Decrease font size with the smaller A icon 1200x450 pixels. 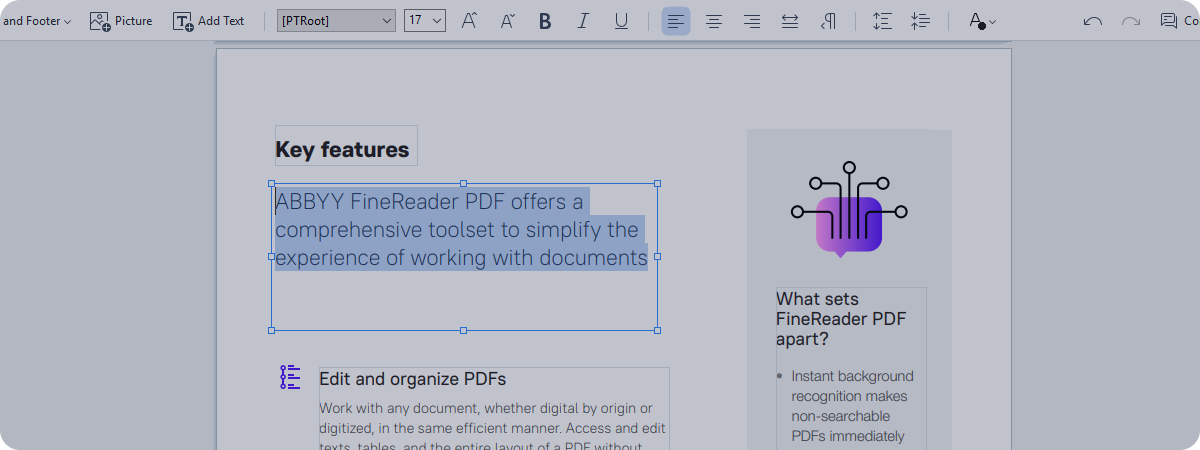507,21
